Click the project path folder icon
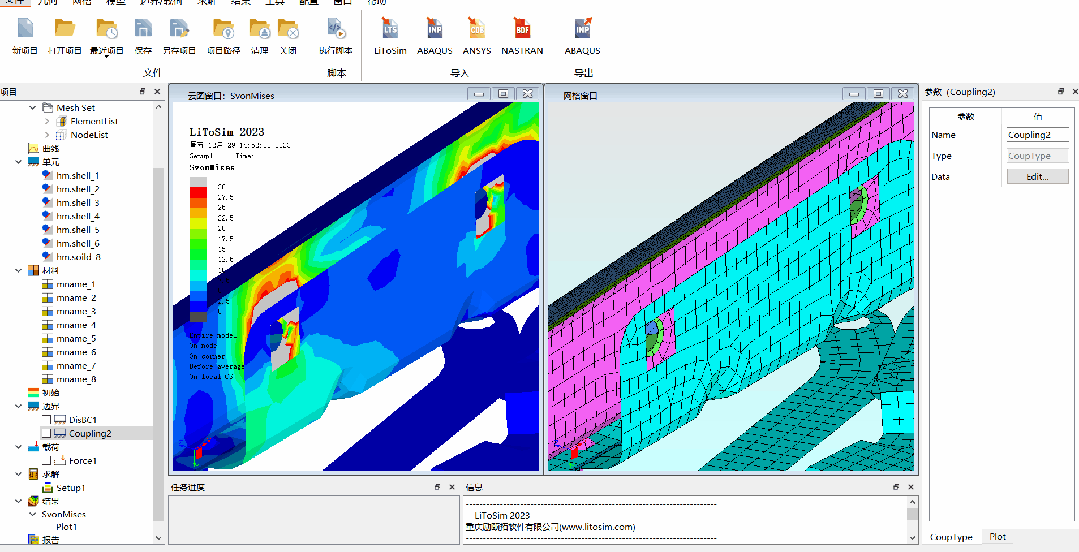The width and height of the screenshot is (1079, 552). (224, 28)
